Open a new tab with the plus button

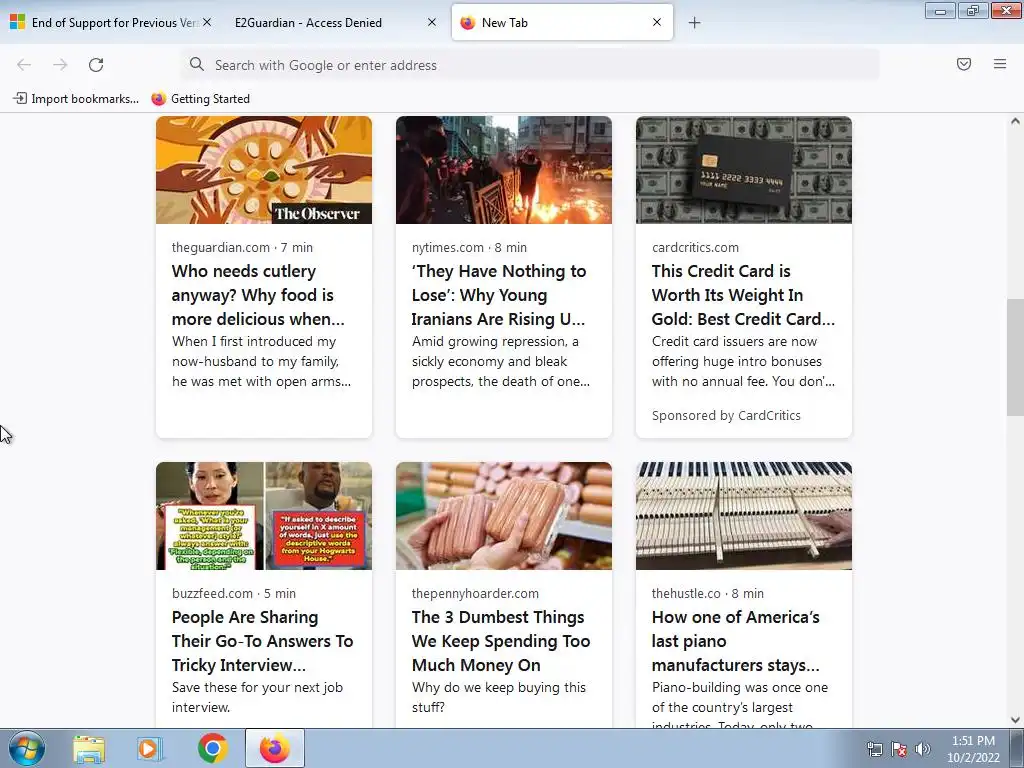[694, 23]
